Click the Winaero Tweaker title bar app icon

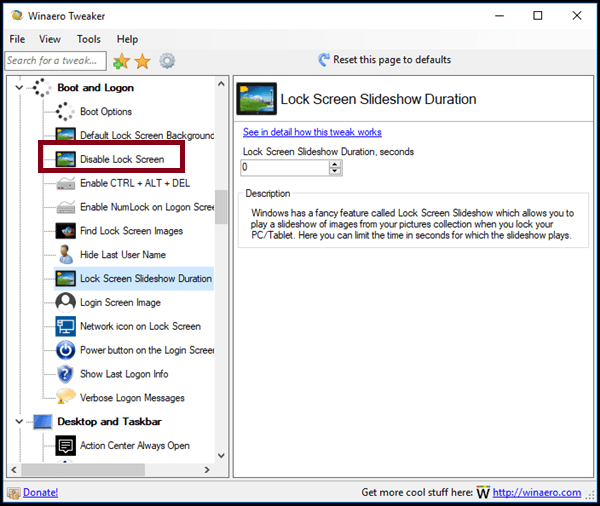[x=16, y=15]
